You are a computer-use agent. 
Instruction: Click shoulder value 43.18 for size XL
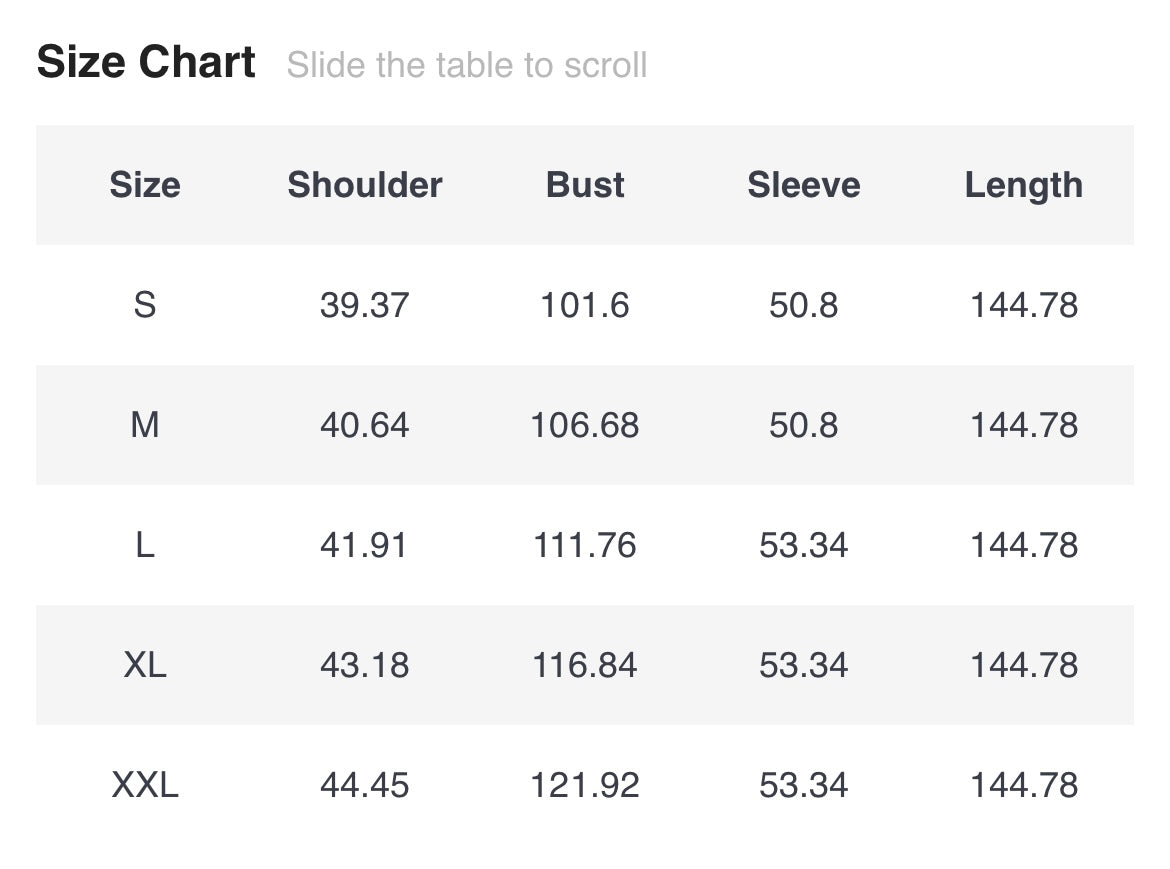(365, 665)
